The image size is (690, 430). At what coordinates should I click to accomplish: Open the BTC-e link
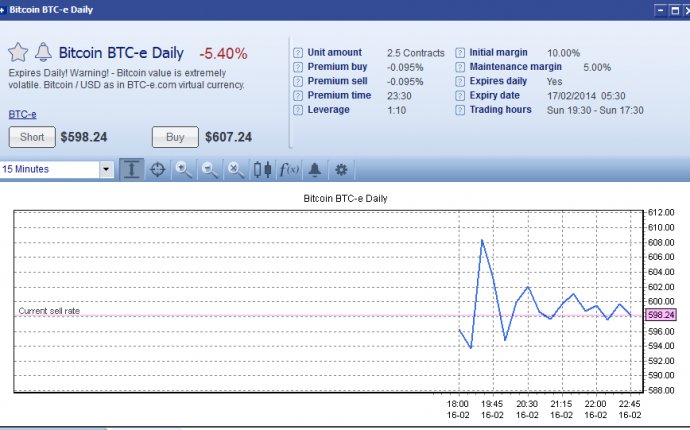coord(22,114)
